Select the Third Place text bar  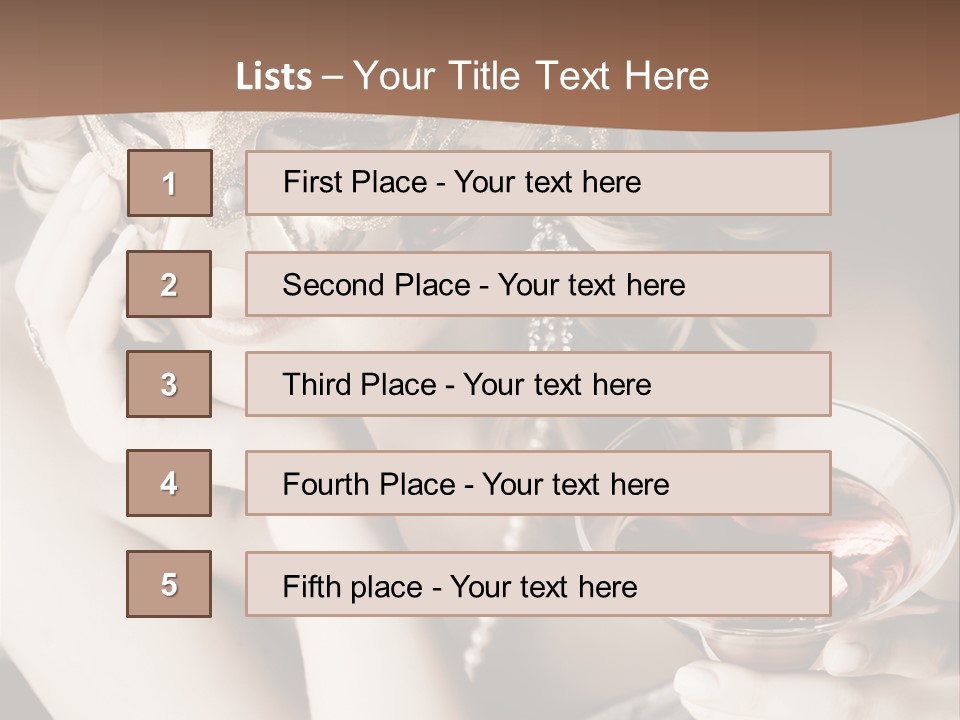coord(538,384)
